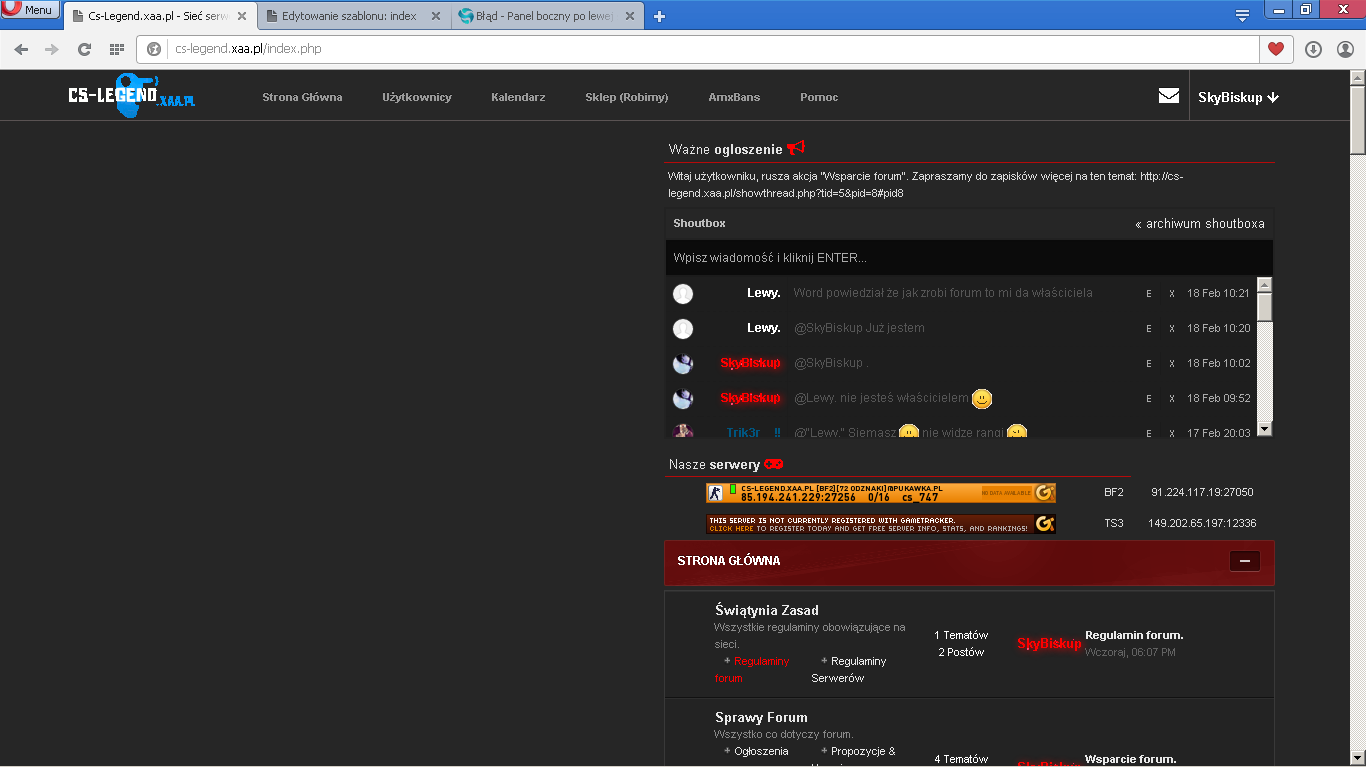Click the shoutbox scrollbar down arrow

pyautogui.click(x=1264, y=428)
